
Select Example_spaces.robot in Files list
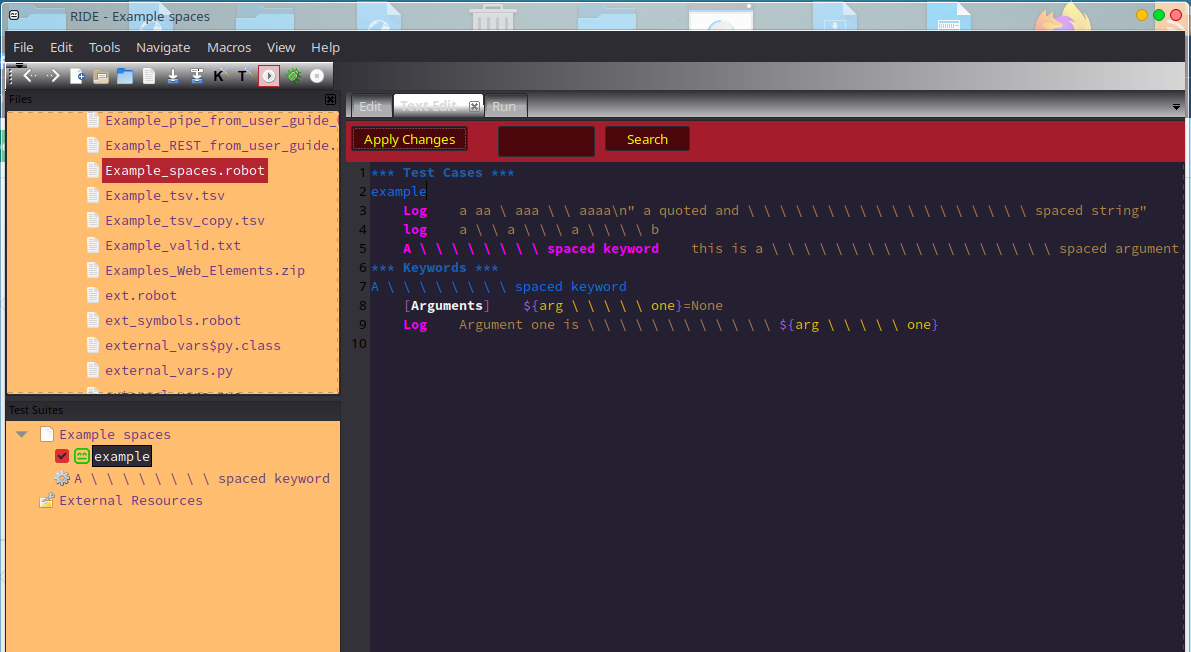(x=185, y=170)
